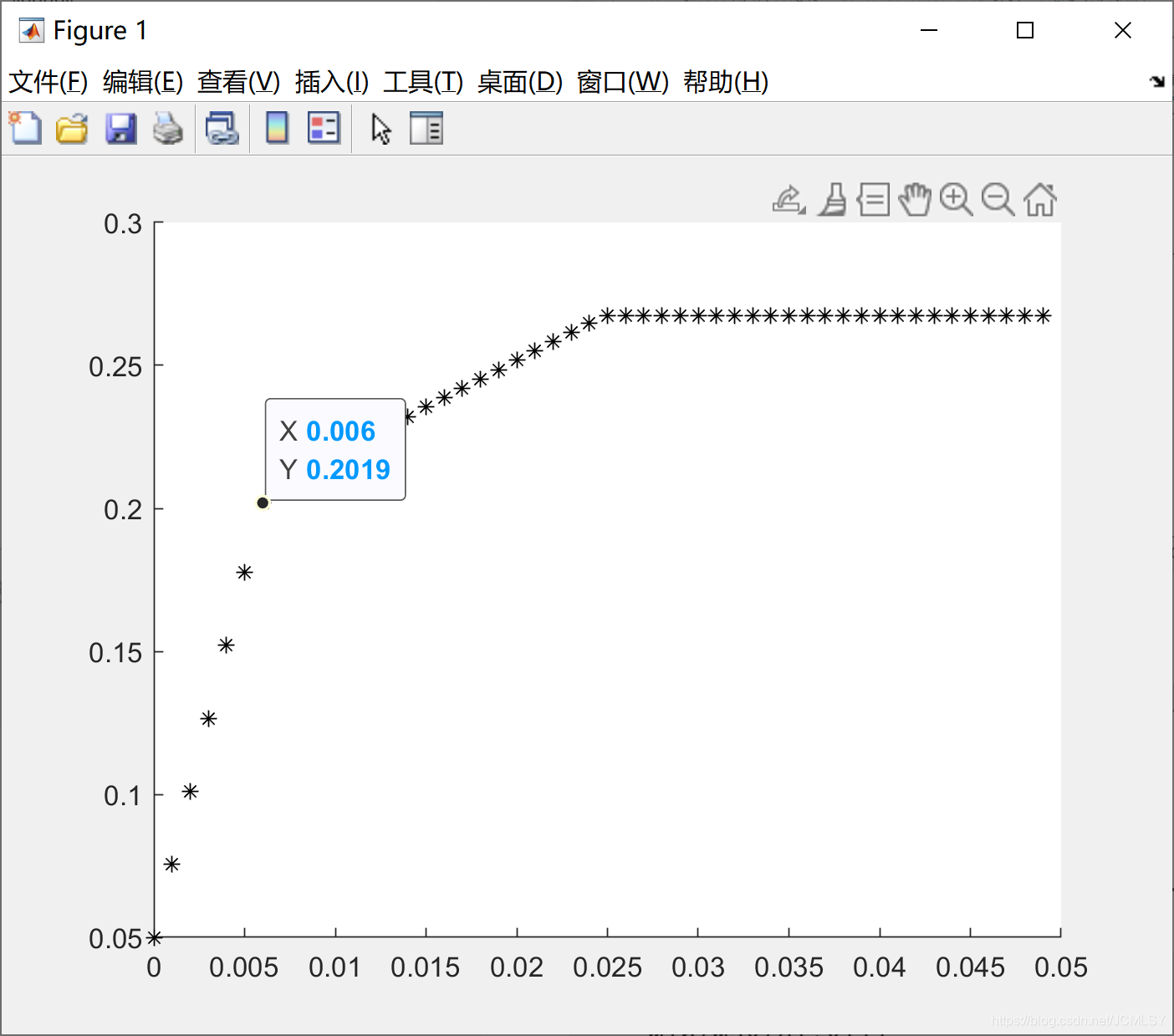This screenshot has width=1174, height=1036.
Task: Open the 插入(I) menu
Action: click(332, 82)
